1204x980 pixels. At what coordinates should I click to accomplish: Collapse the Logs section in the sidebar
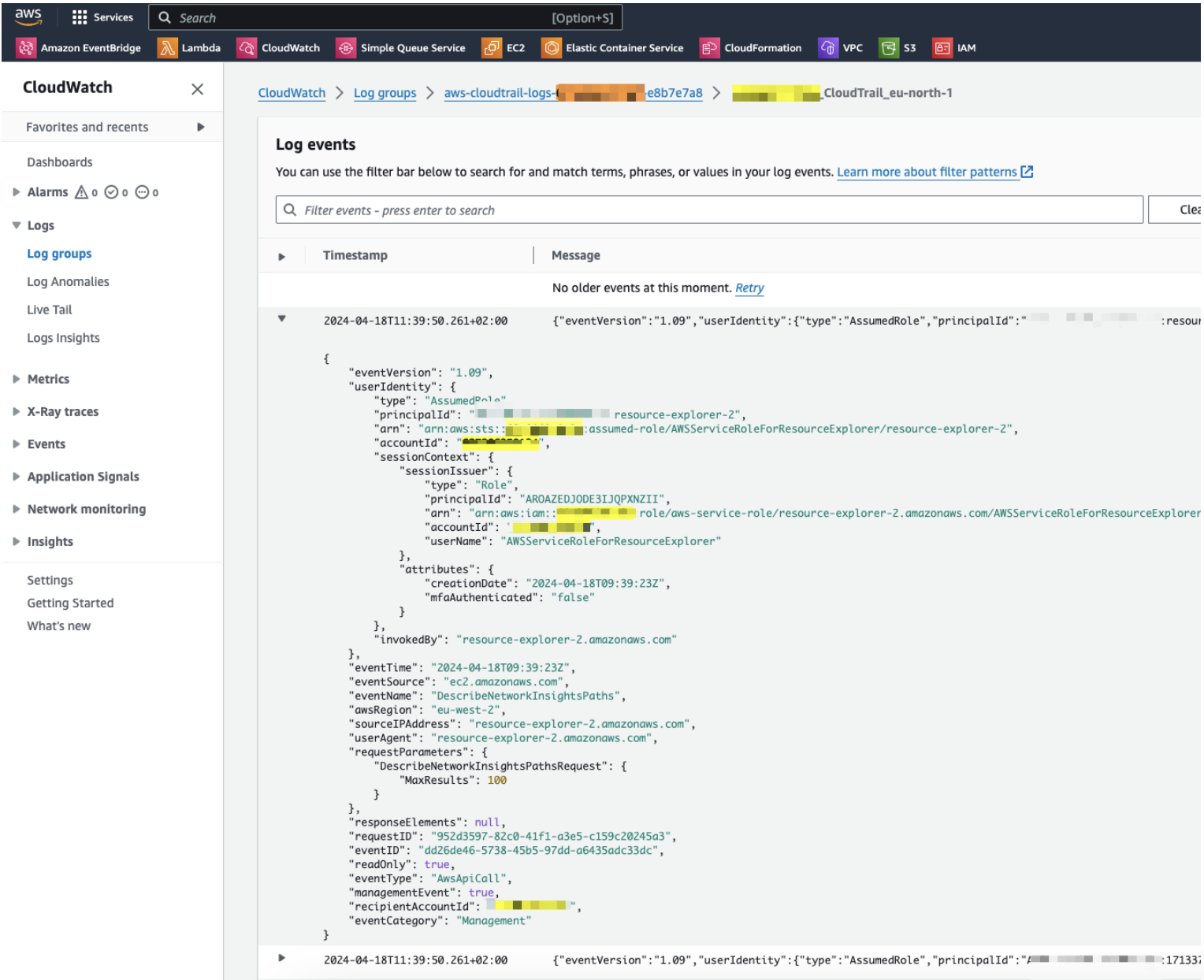16,225
